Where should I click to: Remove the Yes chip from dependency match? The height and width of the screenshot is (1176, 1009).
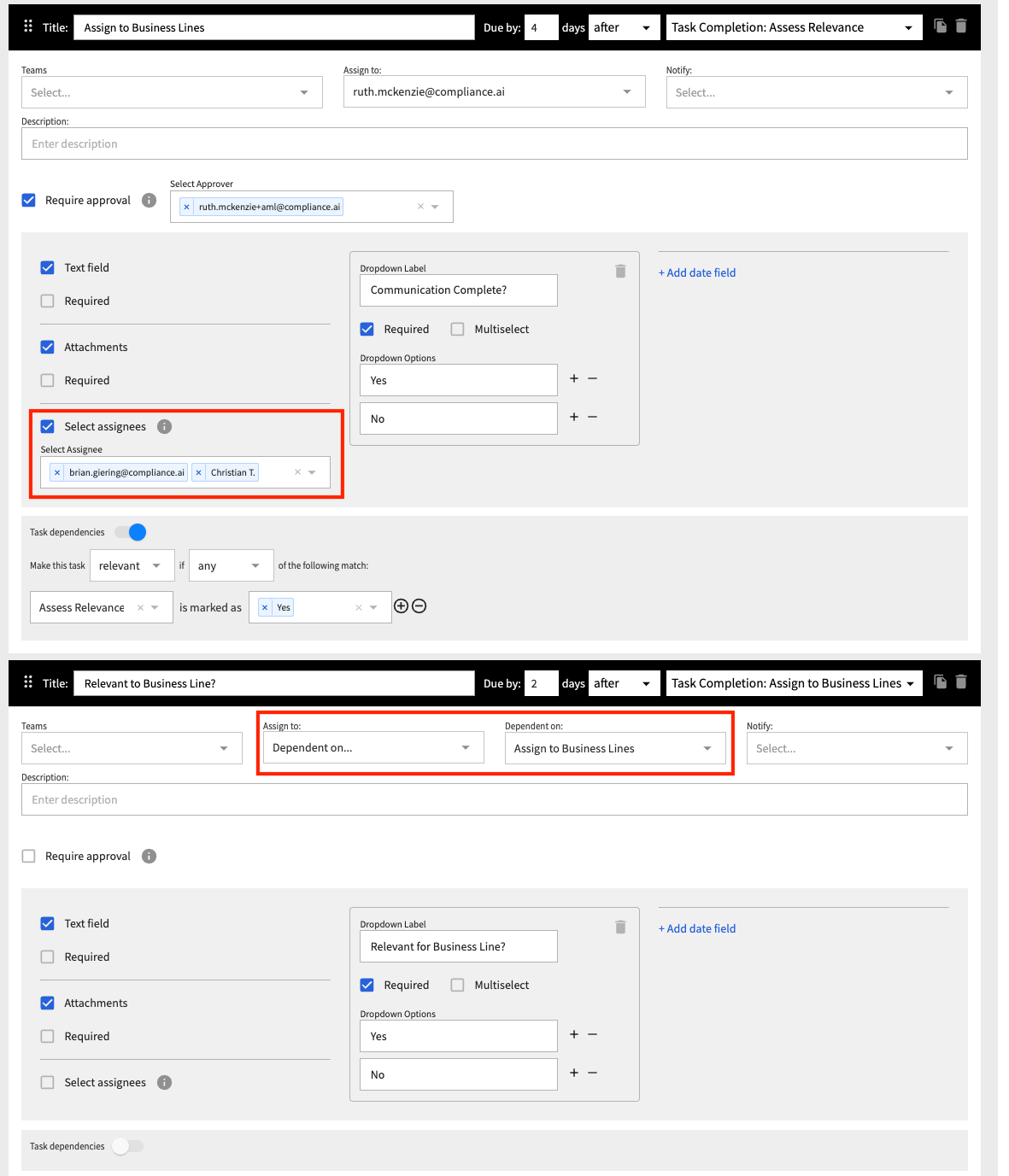(267, 606)
